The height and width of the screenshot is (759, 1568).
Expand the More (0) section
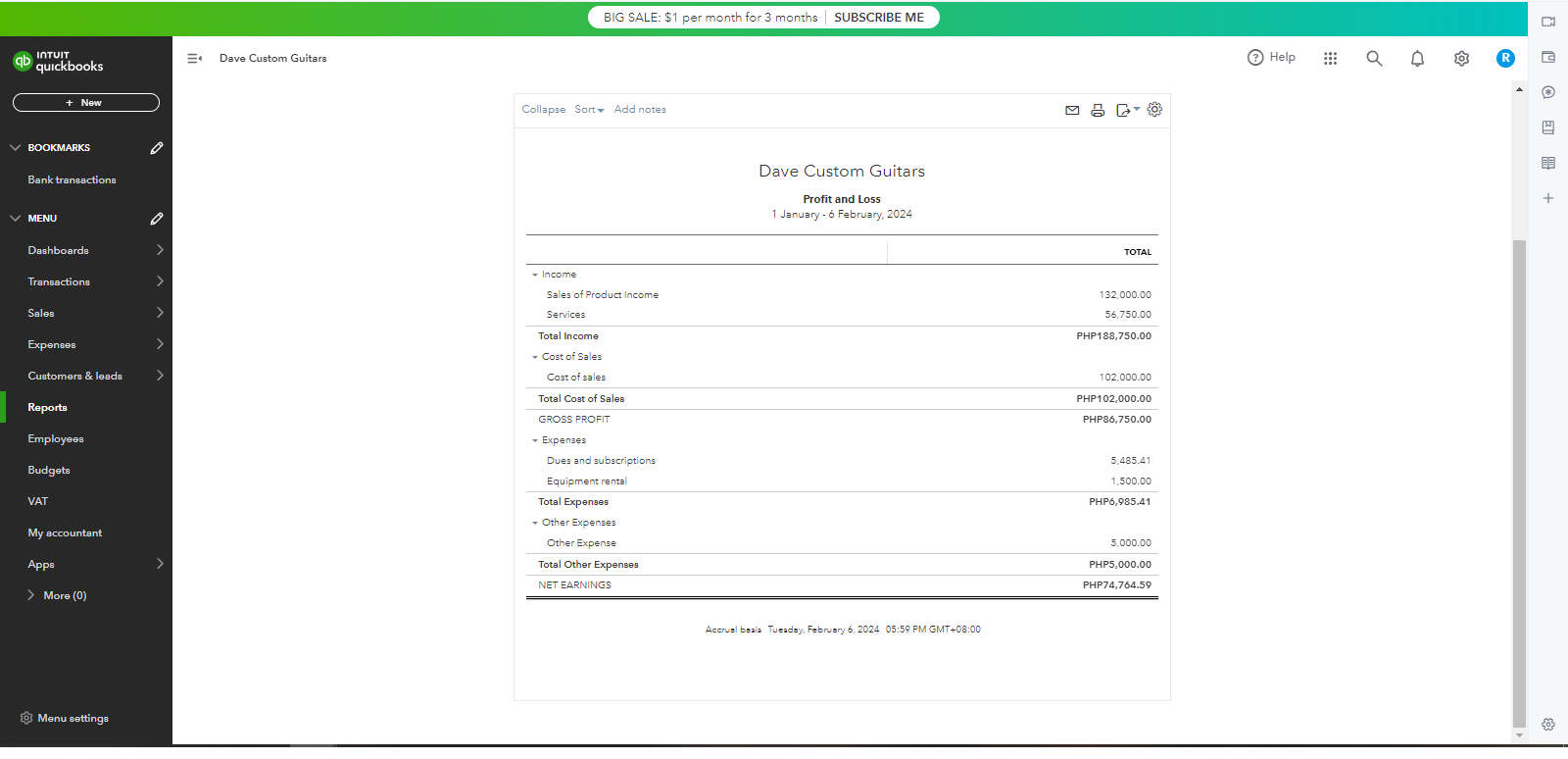pos(30,595)
